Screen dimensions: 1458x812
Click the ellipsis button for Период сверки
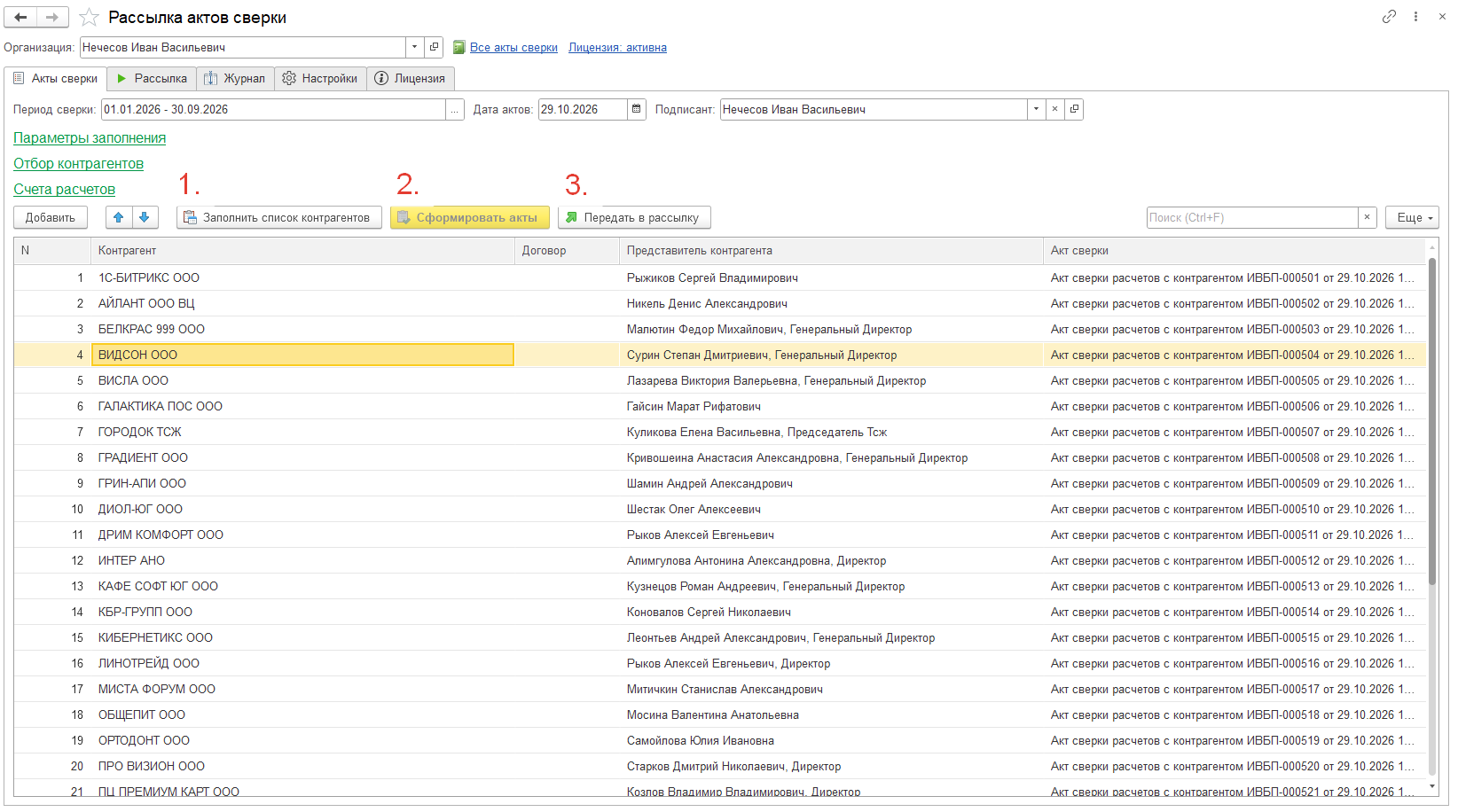click(455, 109)
